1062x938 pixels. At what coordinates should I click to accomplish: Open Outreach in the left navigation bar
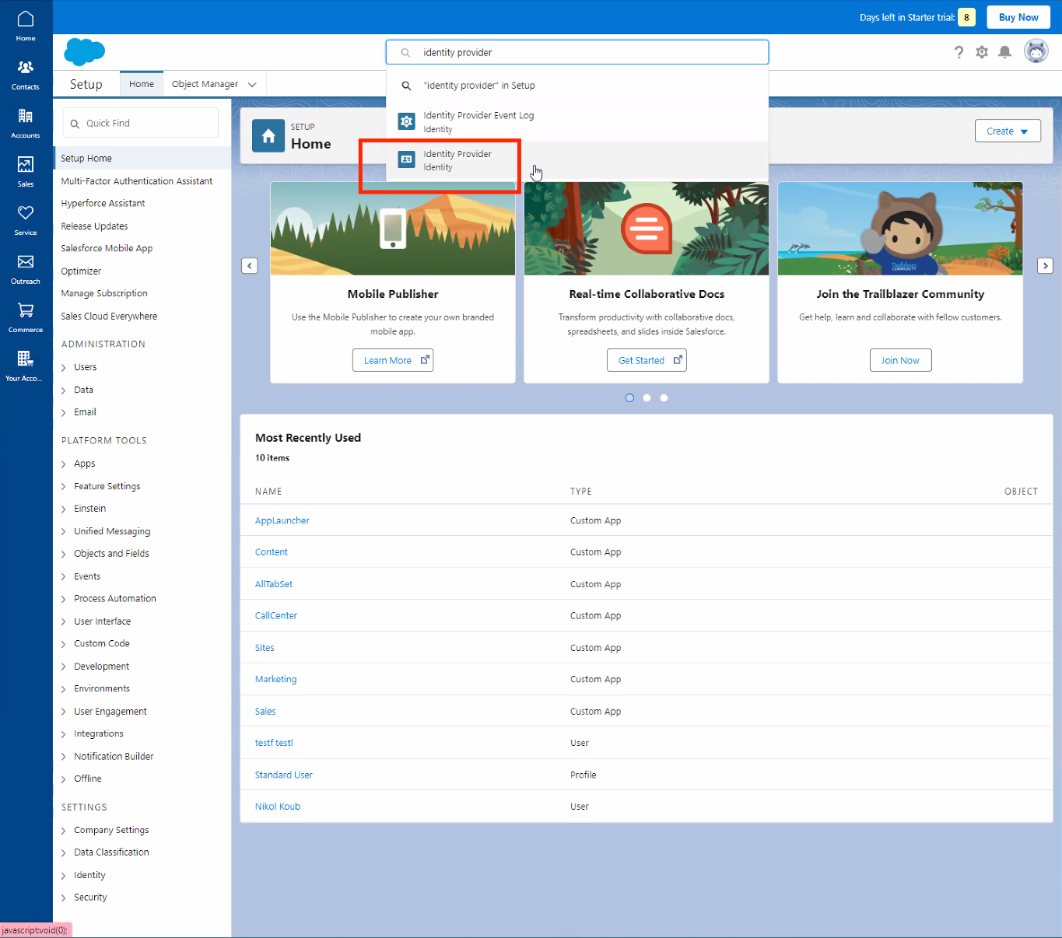point(26,270)
